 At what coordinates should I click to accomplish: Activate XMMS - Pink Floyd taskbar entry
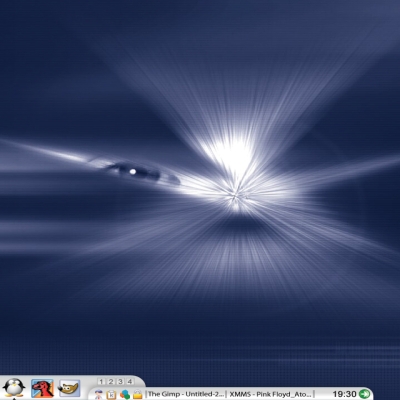pyautogui.click(x=270, y=394)
